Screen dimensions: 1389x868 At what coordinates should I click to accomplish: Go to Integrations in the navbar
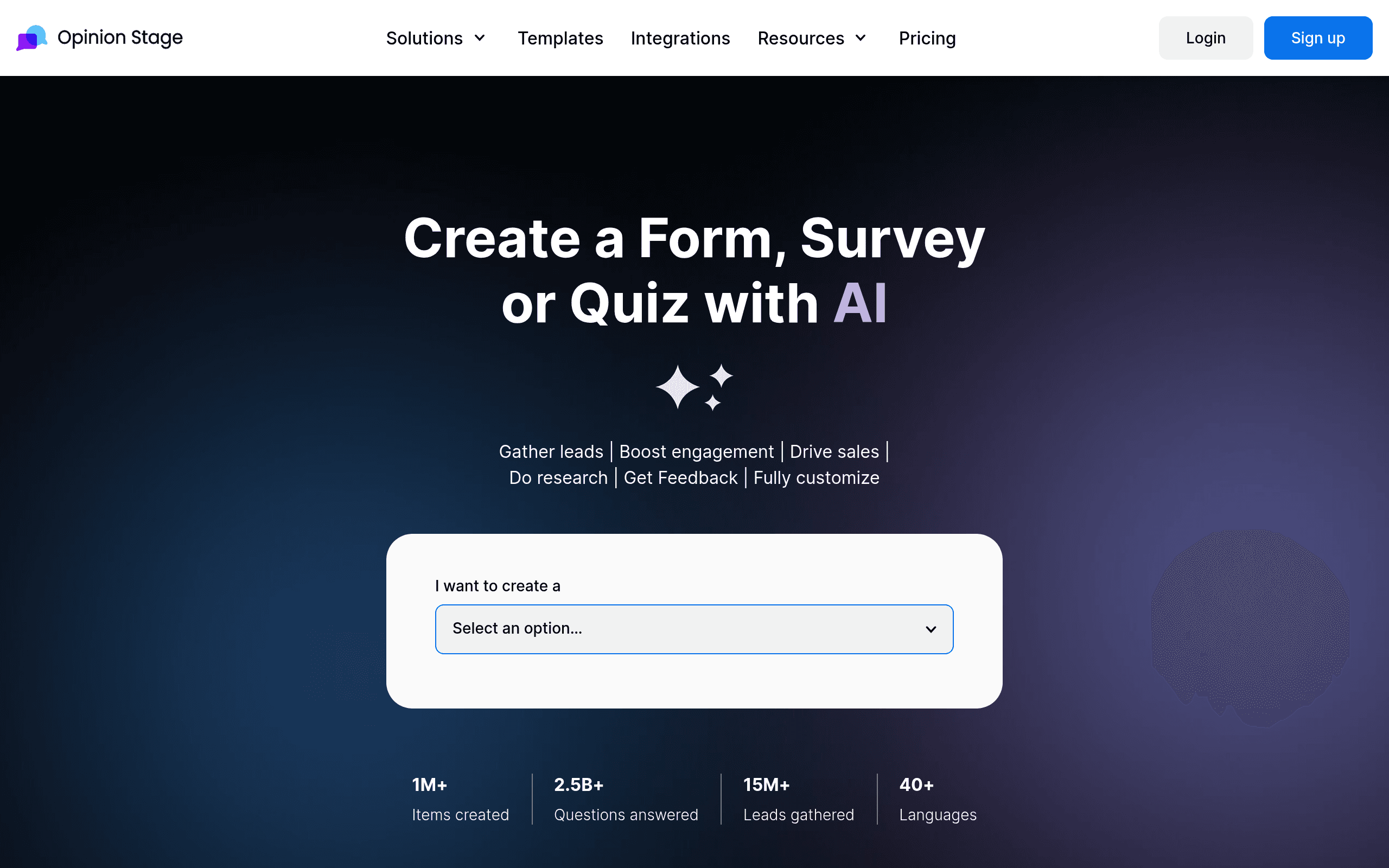680,38
